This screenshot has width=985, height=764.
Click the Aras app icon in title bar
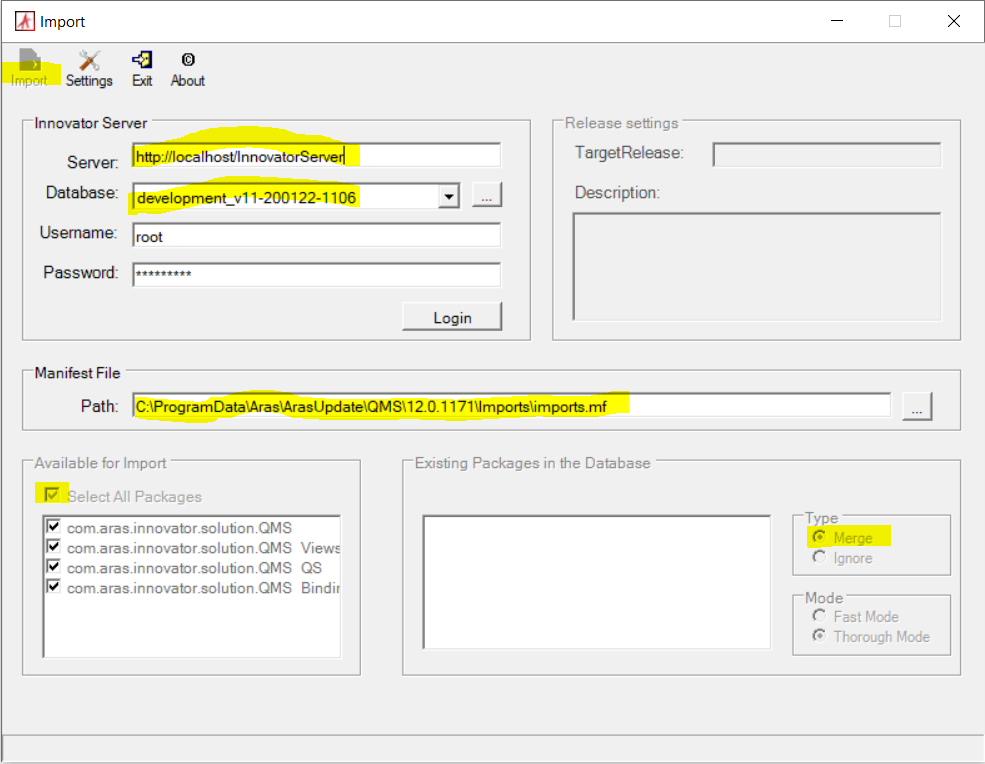pos(24,21)
